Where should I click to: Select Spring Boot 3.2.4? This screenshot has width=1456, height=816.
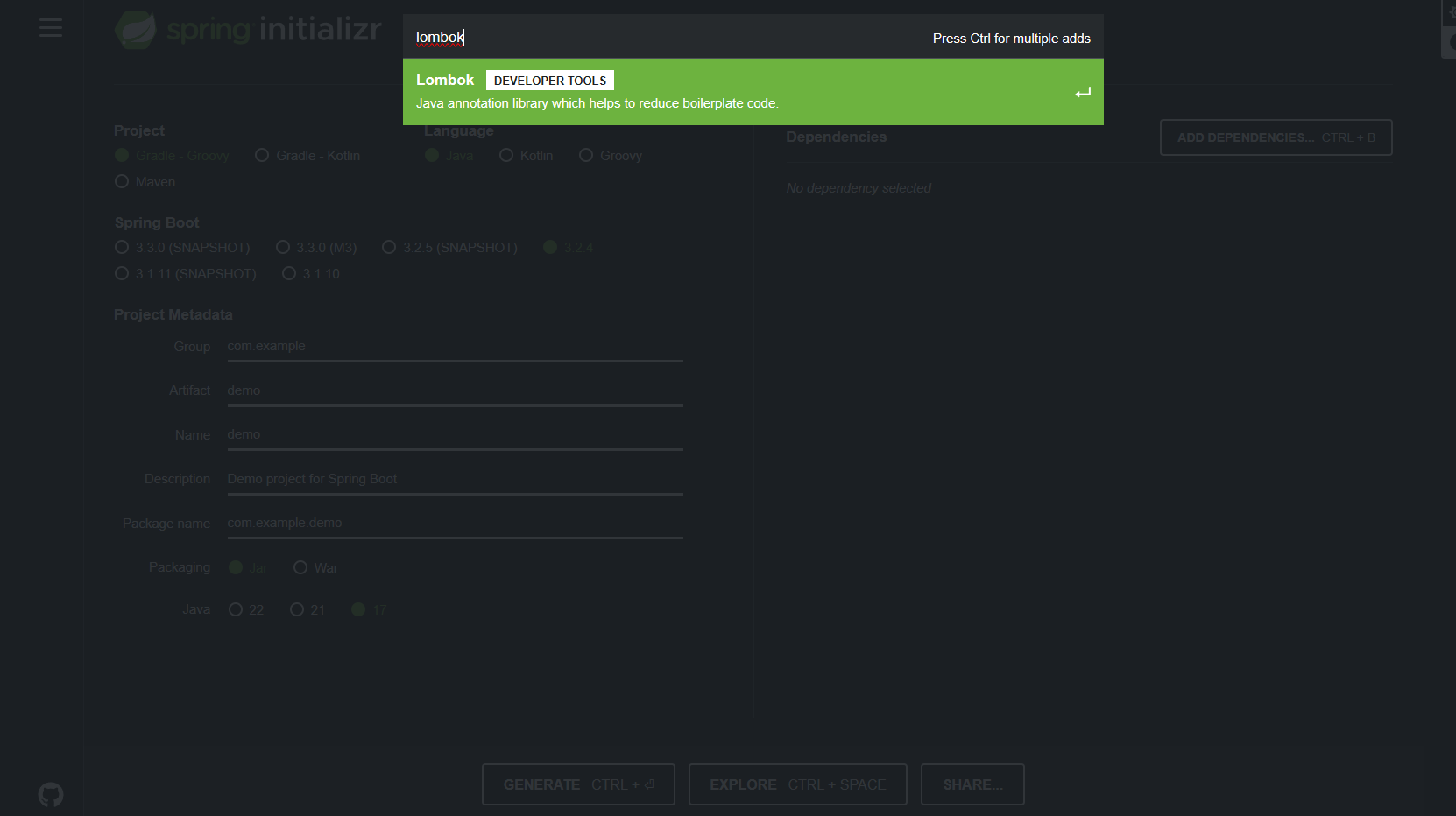(569, 247)
